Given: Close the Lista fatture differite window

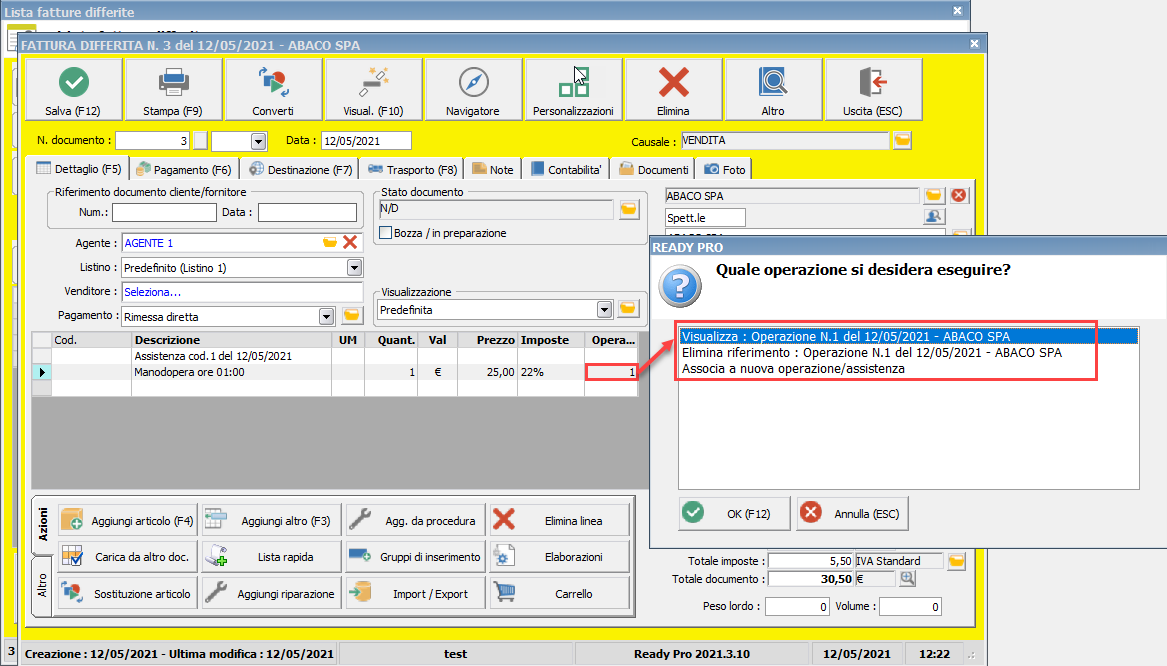Looking at the screenshot, I should point(958,10).
